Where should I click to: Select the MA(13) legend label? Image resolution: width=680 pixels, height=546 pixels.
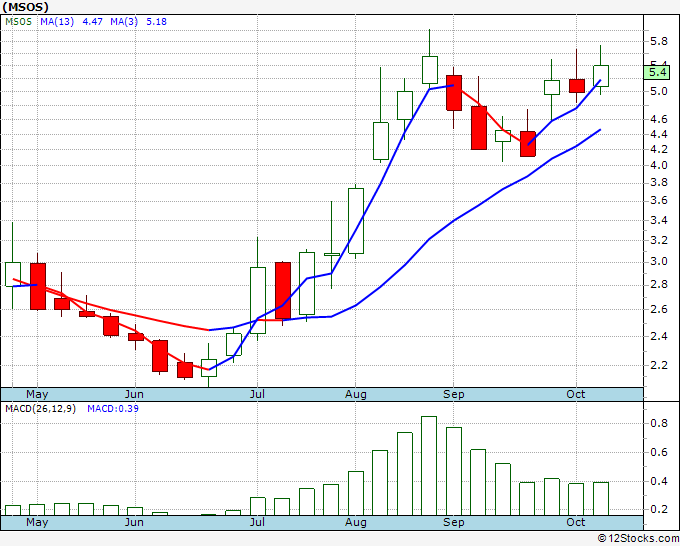pos(56,21)
